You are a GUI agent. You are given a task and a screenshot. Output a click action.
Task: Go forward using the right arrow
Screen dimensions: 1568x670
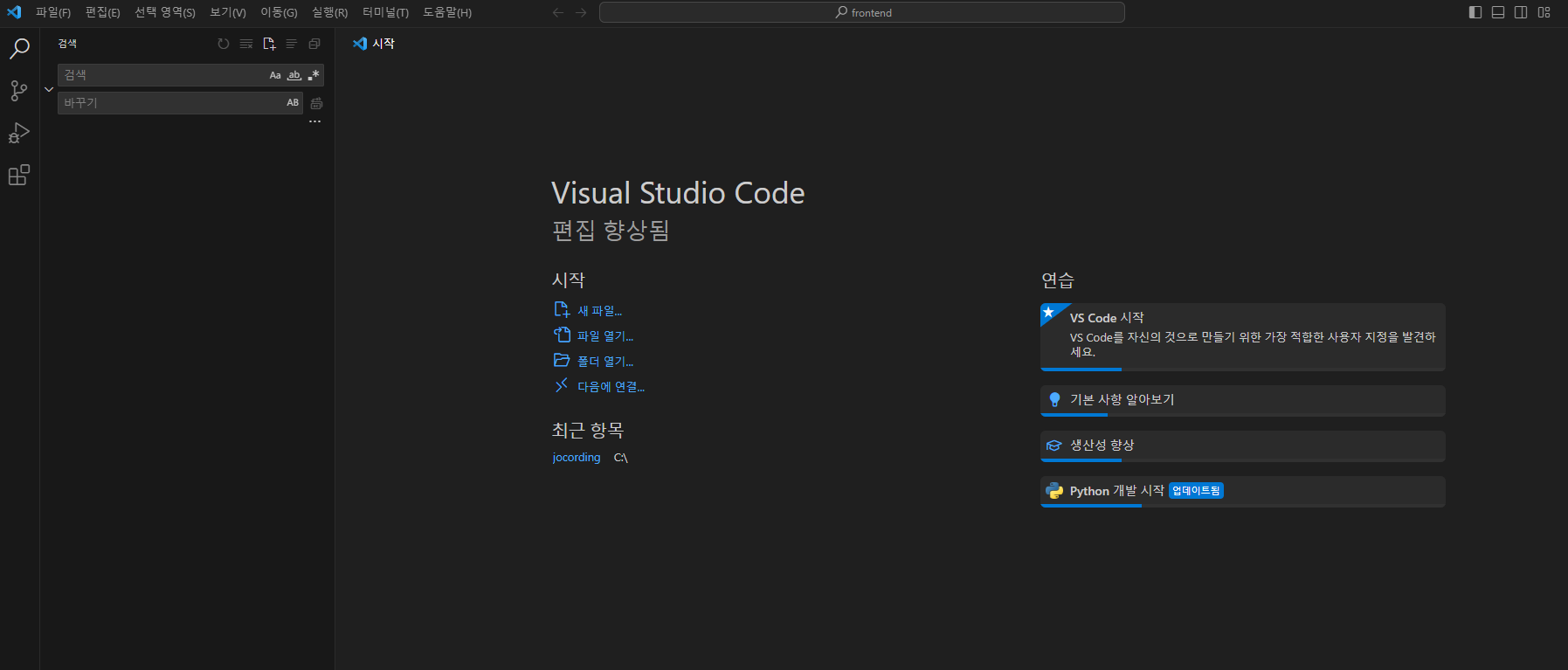[x=581, y=12]
